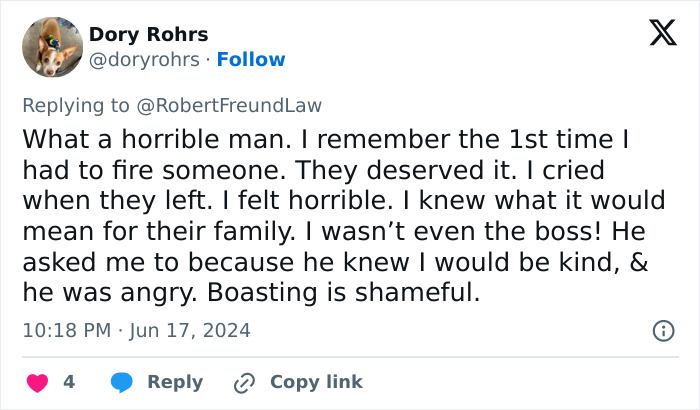The height and width of the screenshot is (410, 700).
Task: Open Dory Rohrs' profile picture
Action: click(x=52, y=47)
